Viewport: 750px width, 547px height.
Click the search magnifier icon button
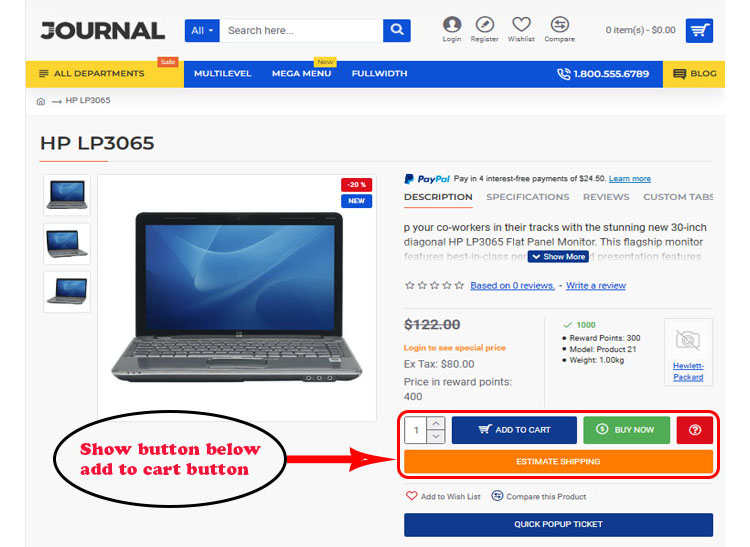(397, 30)
